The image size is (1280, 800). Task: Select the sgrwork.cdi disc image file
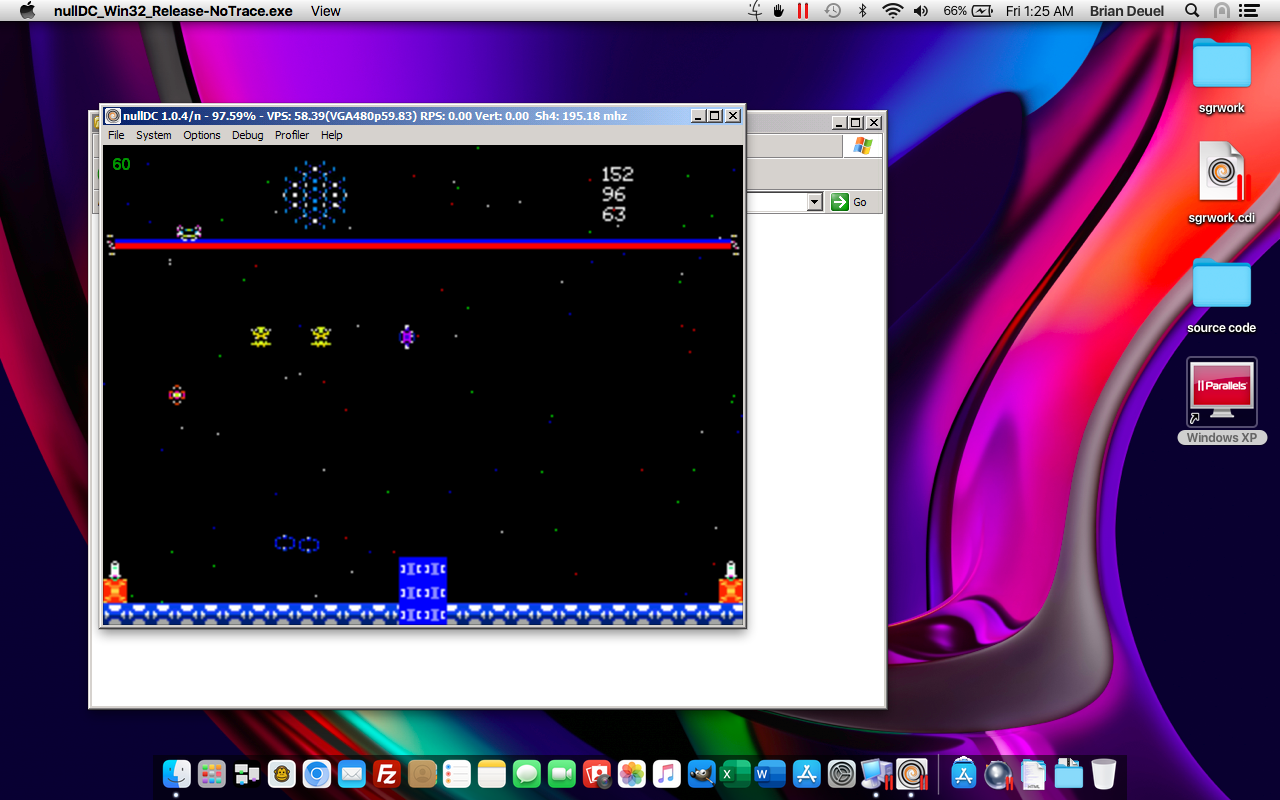tap(1221, 183)
